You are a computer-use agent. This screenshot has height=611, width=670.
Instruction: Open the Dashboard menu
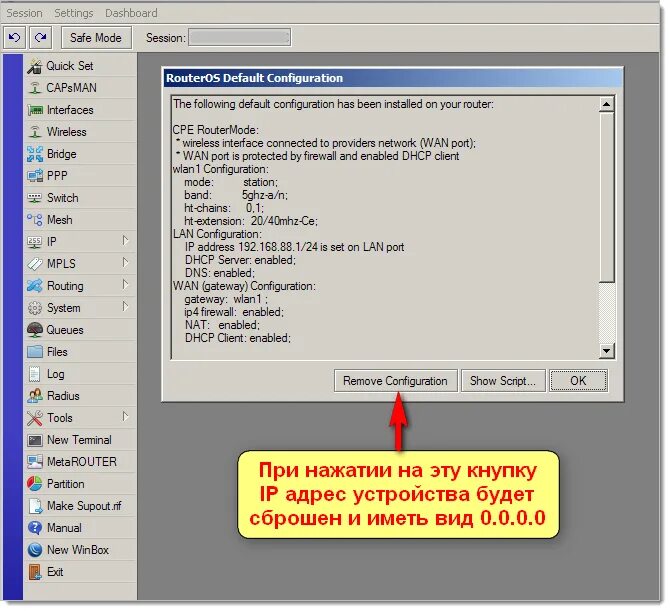[x=131, y=13]
